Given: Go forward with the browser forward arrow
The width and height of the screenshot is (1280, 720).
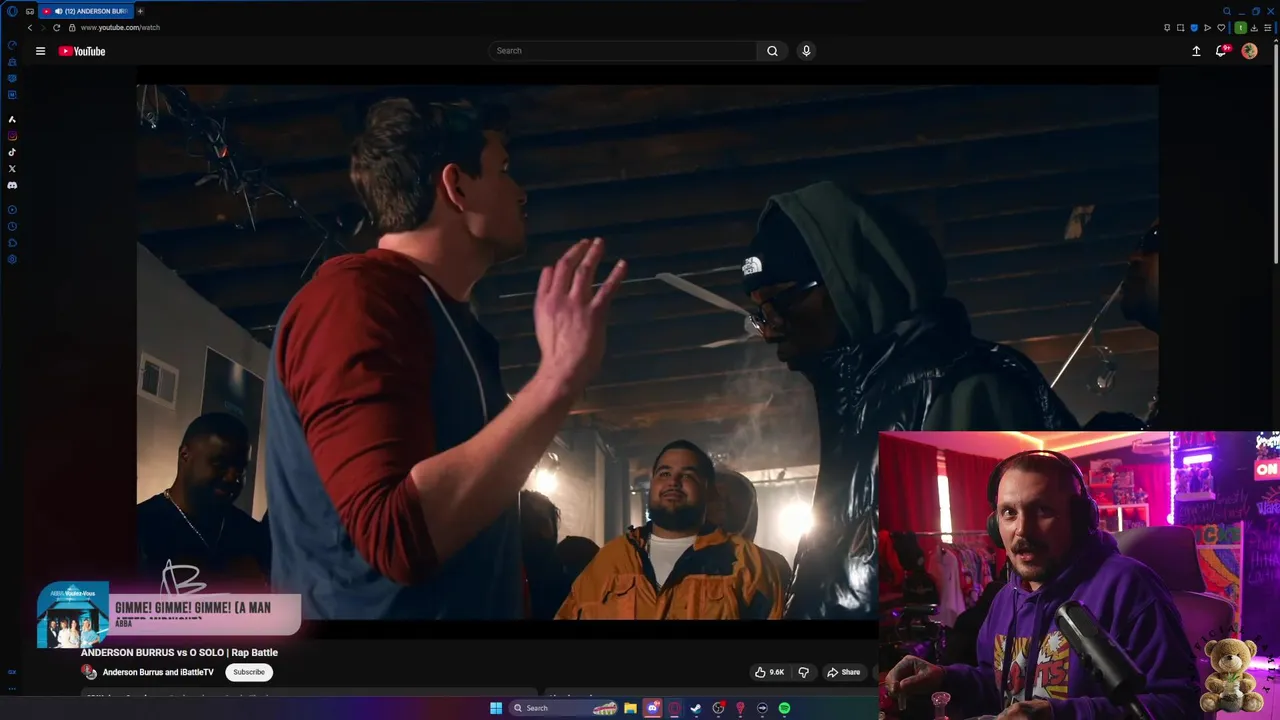Looking at the screenshot, I should [43, 28].
